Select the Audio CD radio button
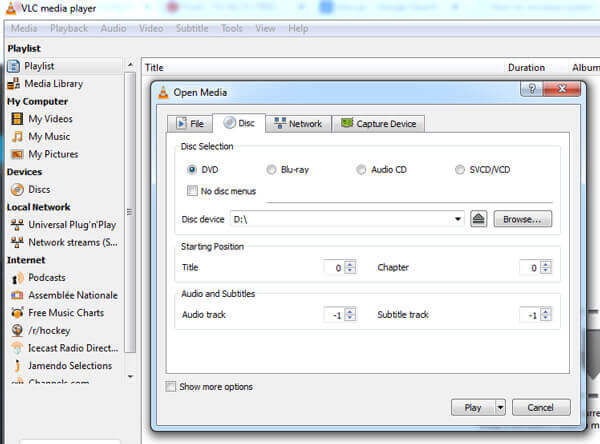Viewport: 600px width, 444px height. 361,170
